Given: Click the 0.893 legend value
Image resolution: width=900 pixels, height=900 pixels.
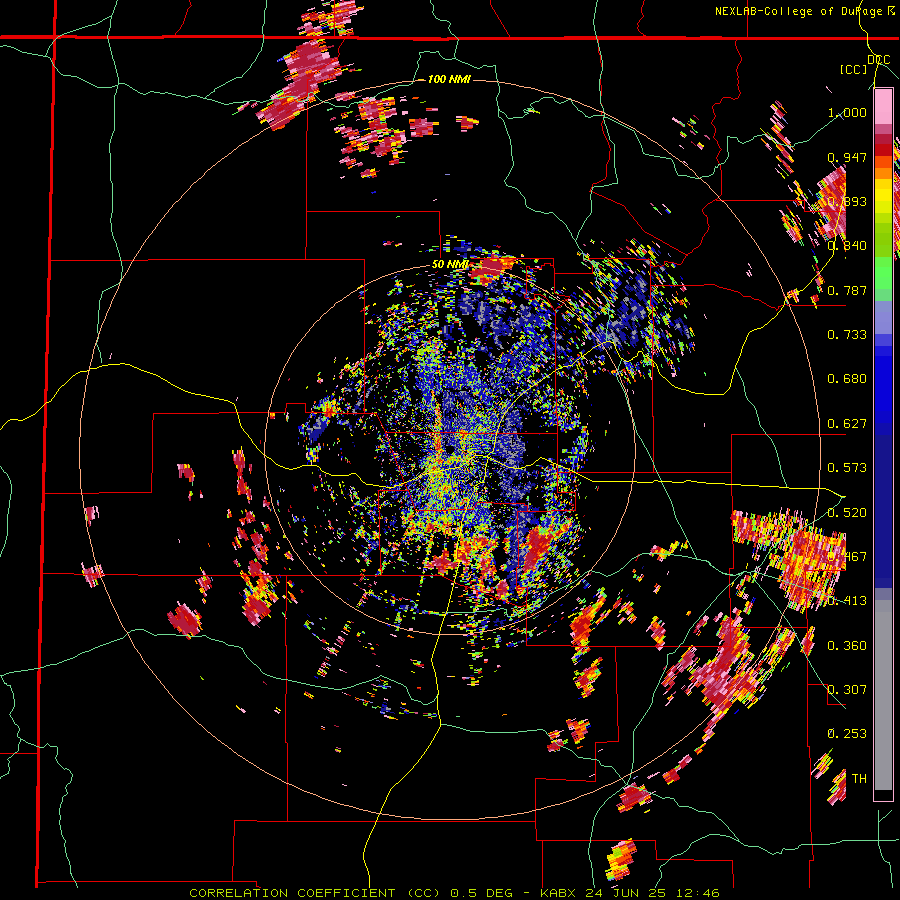Looking at the screenshot, I should [847, 201].
